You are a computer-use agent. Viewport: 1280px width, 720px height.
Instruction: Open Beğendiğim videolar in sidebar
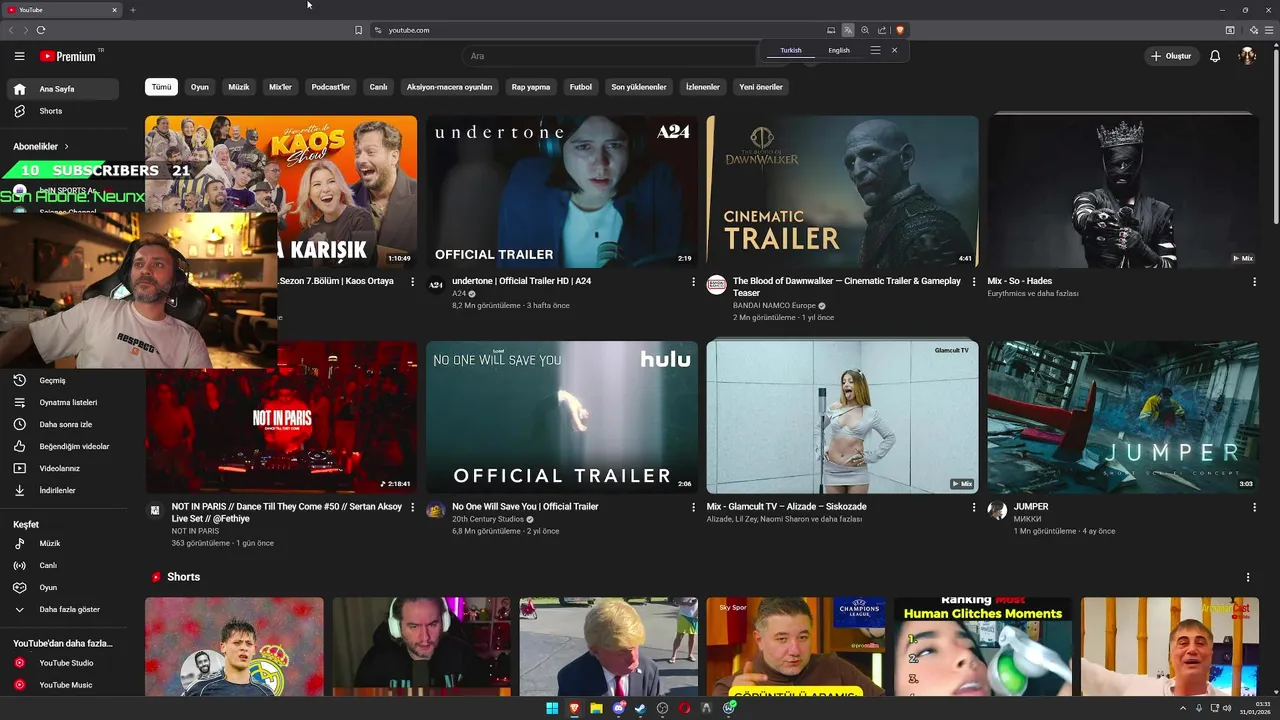point(63,446)
